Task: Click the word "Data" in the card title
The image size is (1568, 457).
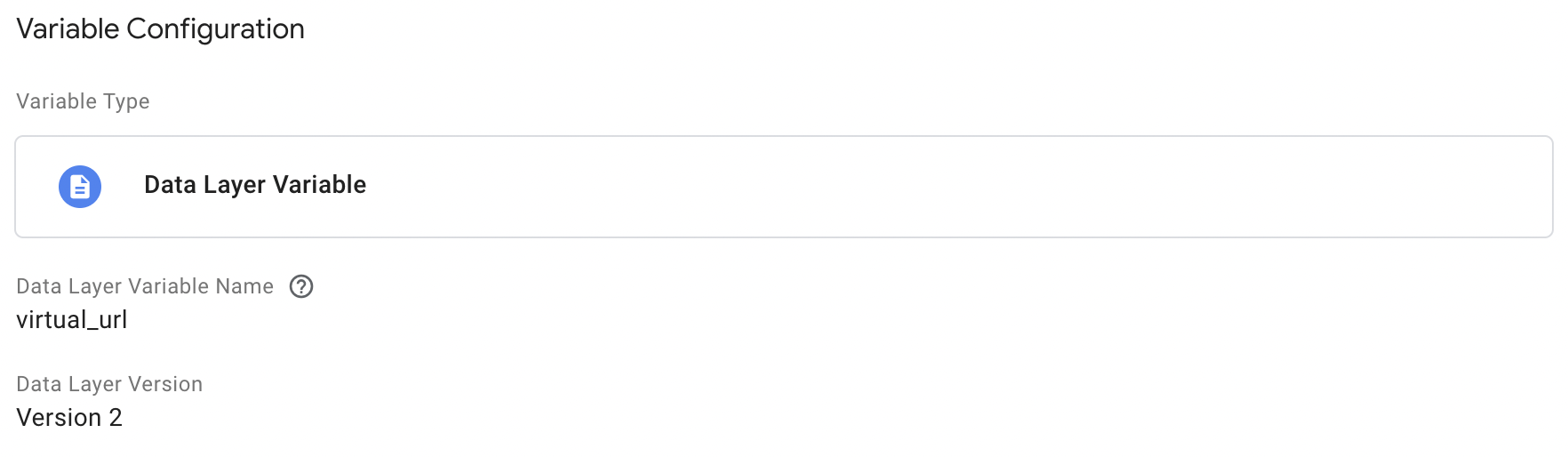Action: coord(170,185)
